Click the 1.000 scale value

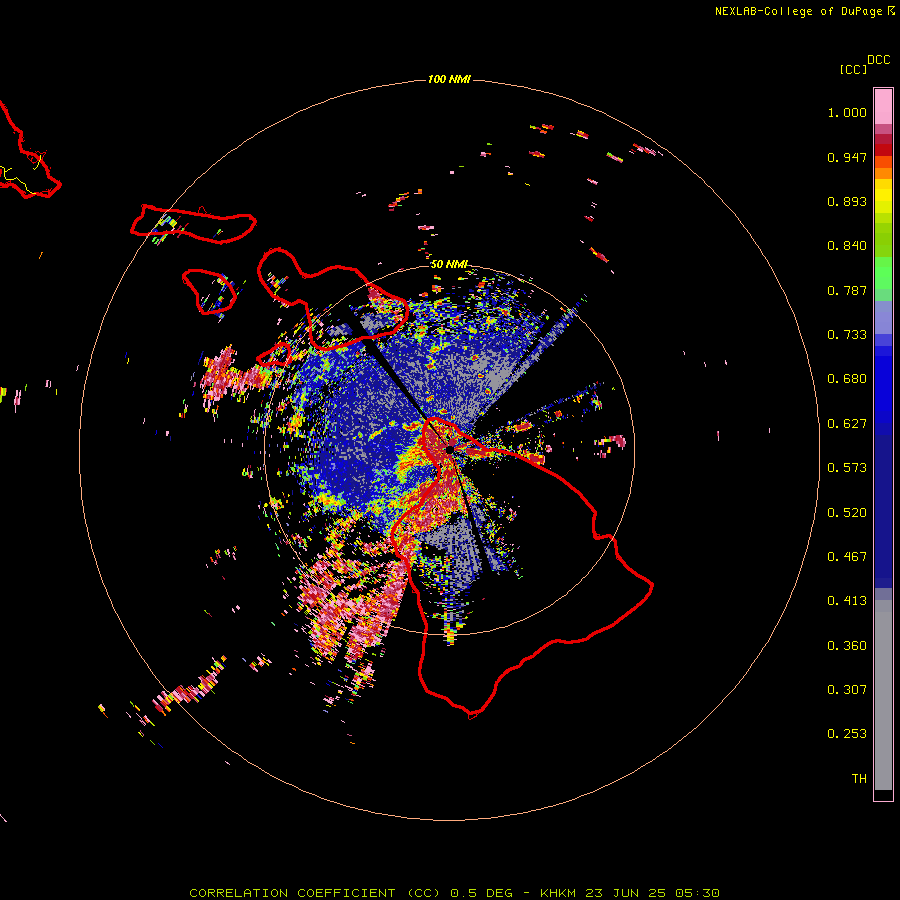click(x=847, y=112)
